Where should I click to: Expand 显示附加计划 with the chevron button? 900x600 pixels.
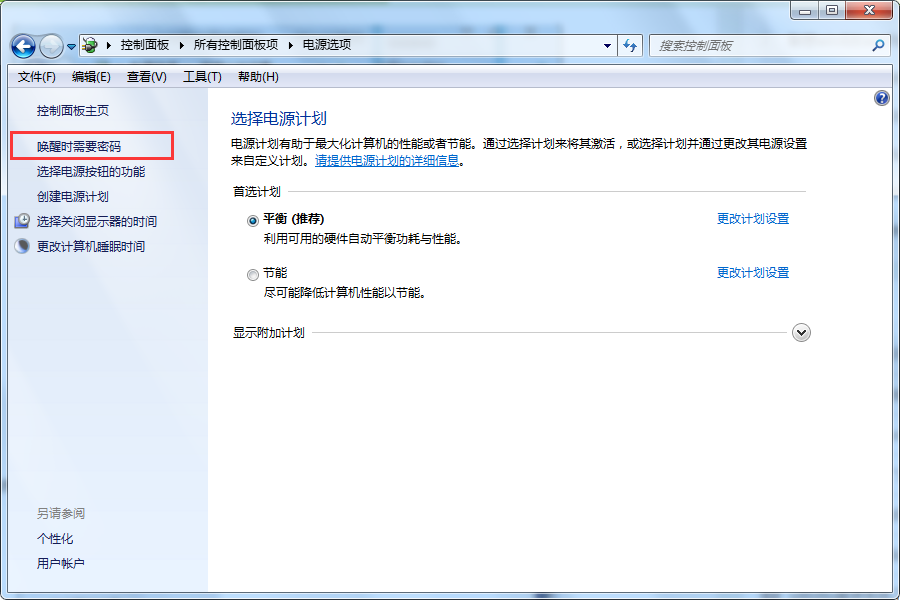801,333
